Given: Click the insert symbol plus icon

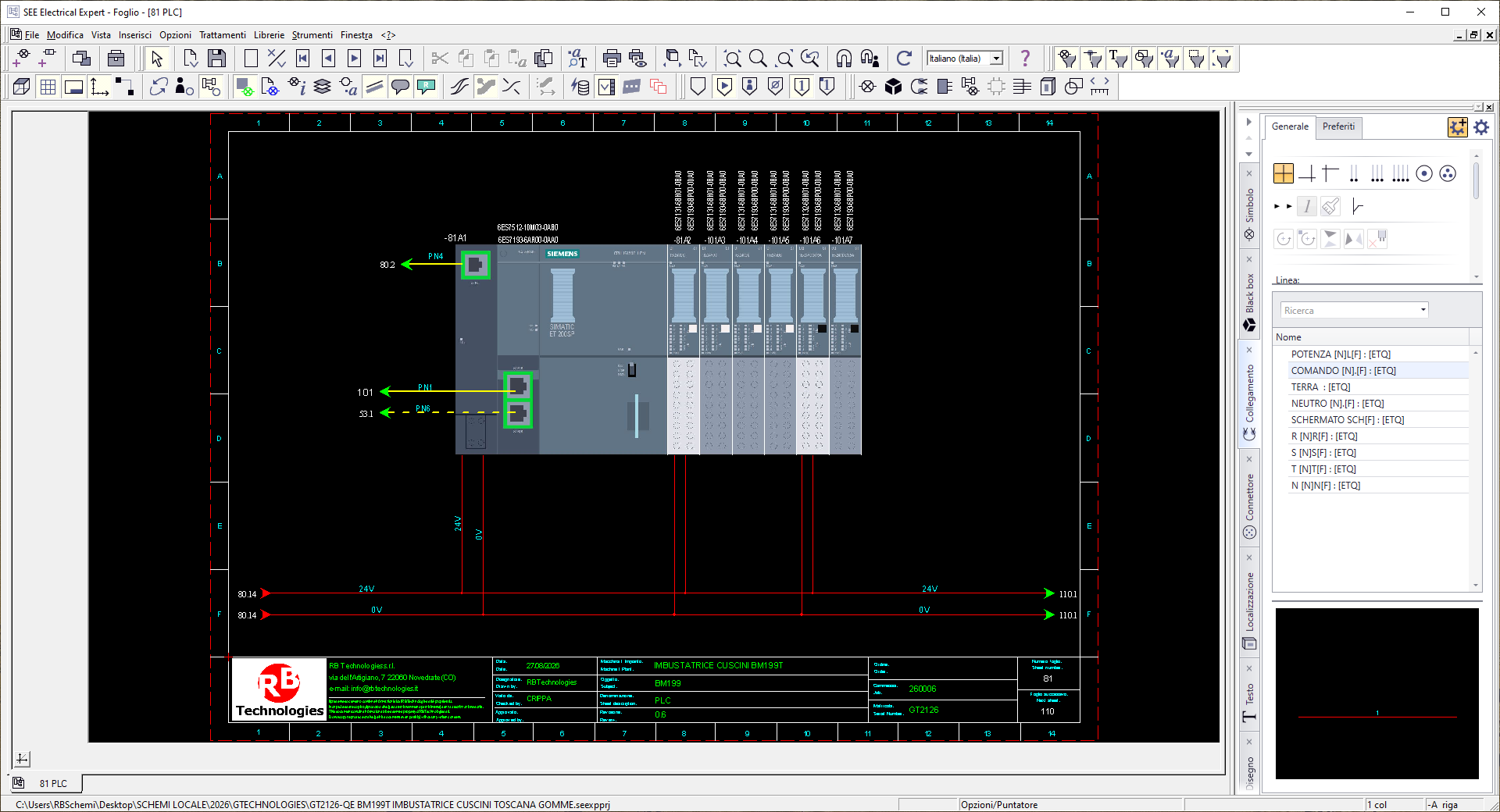Looking at the screenshot, I should click(21, 59).
